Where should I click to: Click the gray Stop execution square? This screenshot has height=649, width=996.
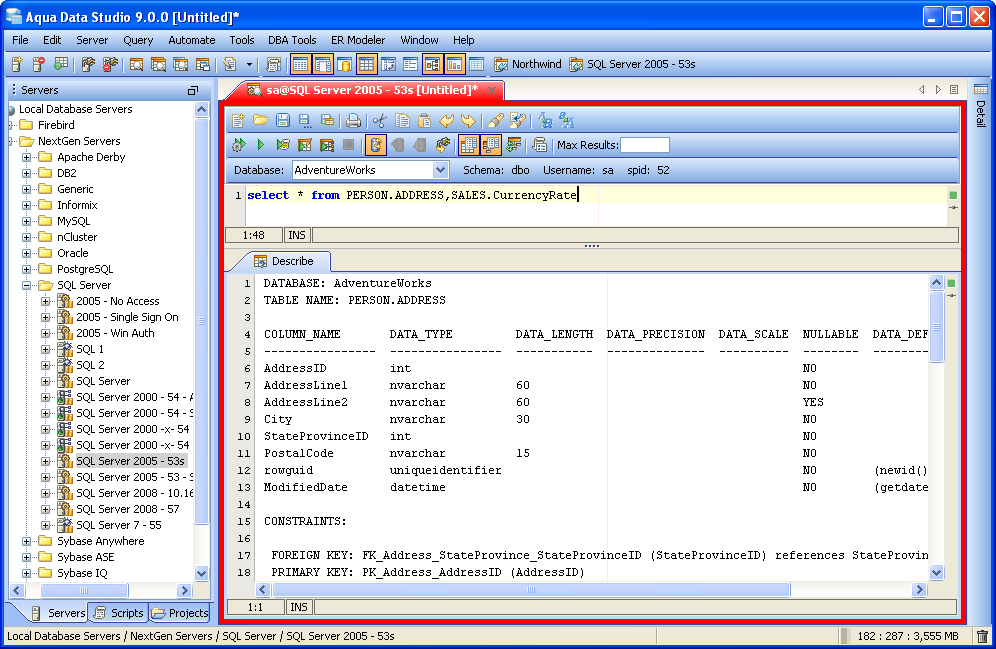(348, 145)
